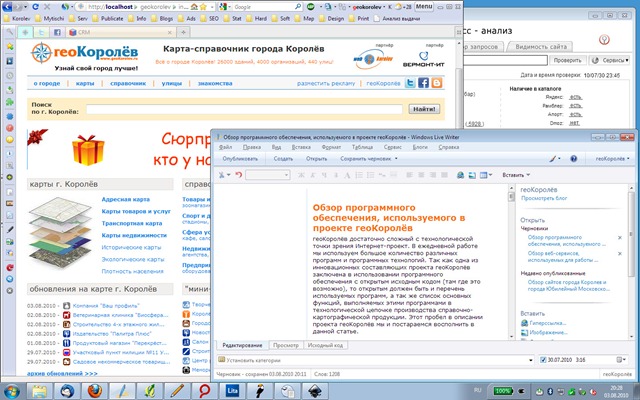Click the insert table icon in Live Writer

click(x=484, y=175)
